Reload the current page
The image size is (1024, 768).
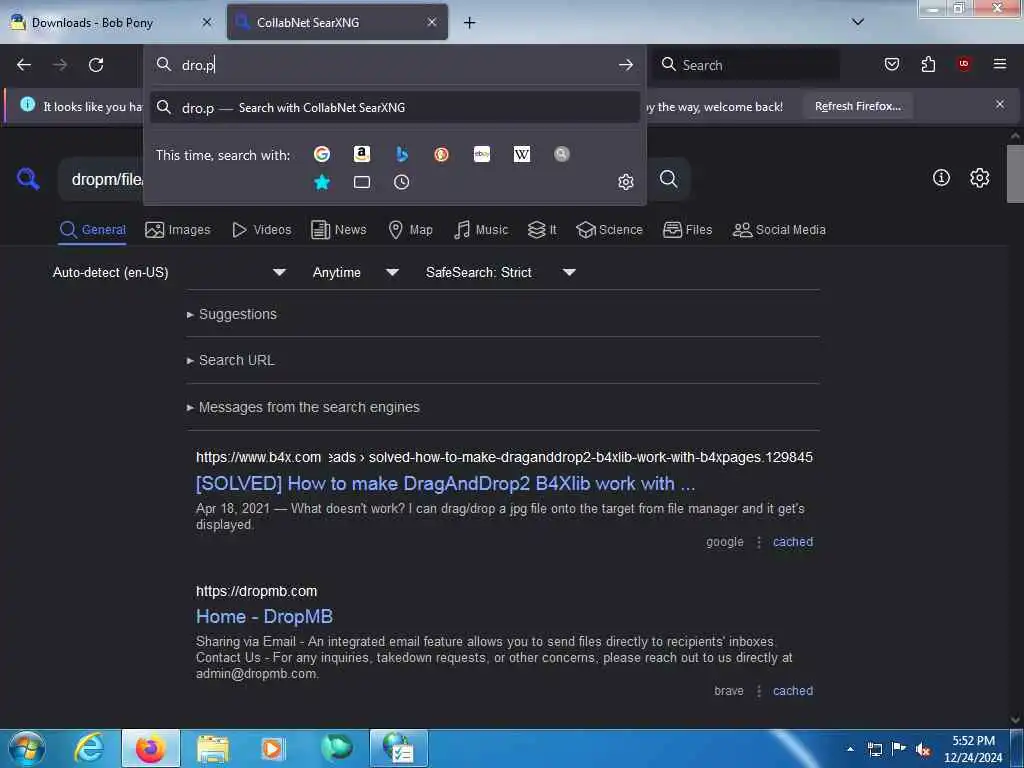(96, 65)
